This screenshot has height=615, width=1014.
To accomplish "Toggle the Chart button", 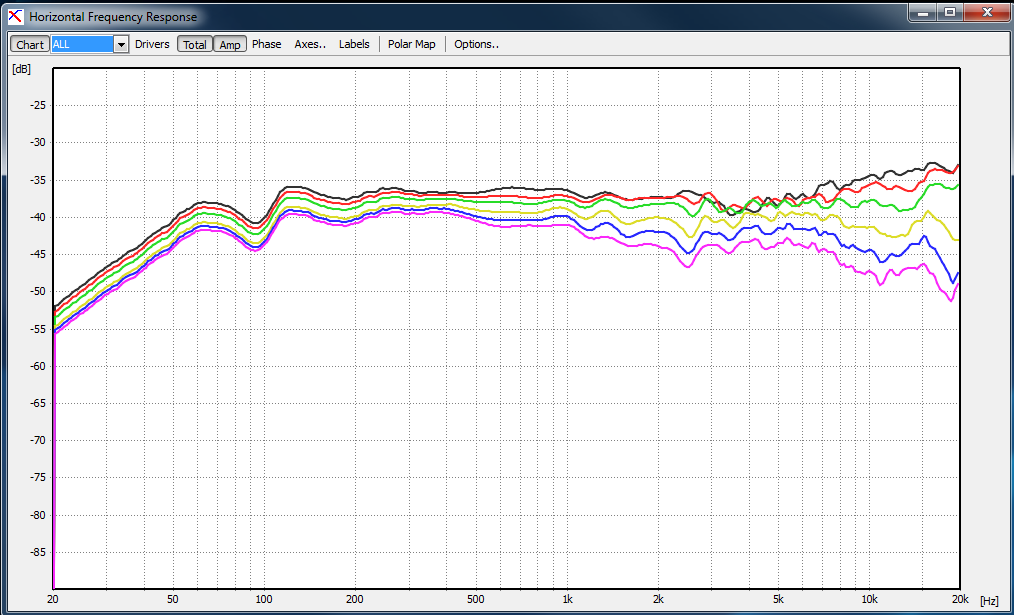I will 30,44.
